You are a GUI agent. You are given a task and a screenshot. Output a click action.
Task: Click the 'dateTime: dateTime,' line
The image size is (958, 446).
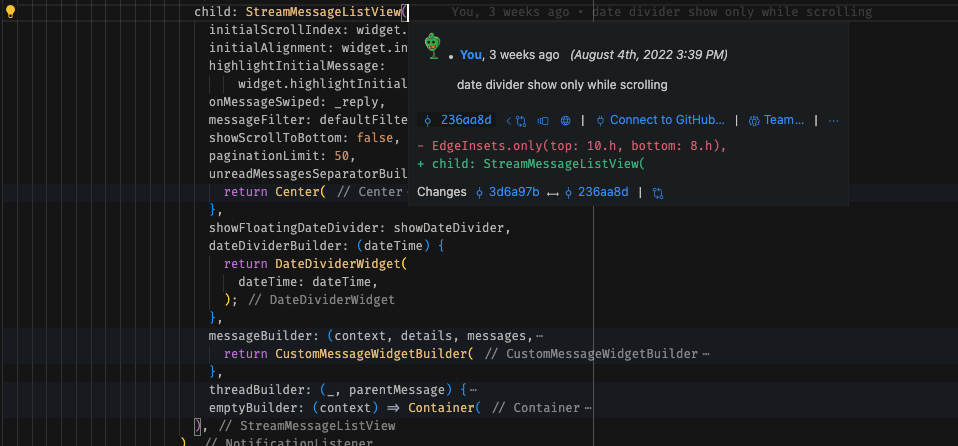coord(308,282)
